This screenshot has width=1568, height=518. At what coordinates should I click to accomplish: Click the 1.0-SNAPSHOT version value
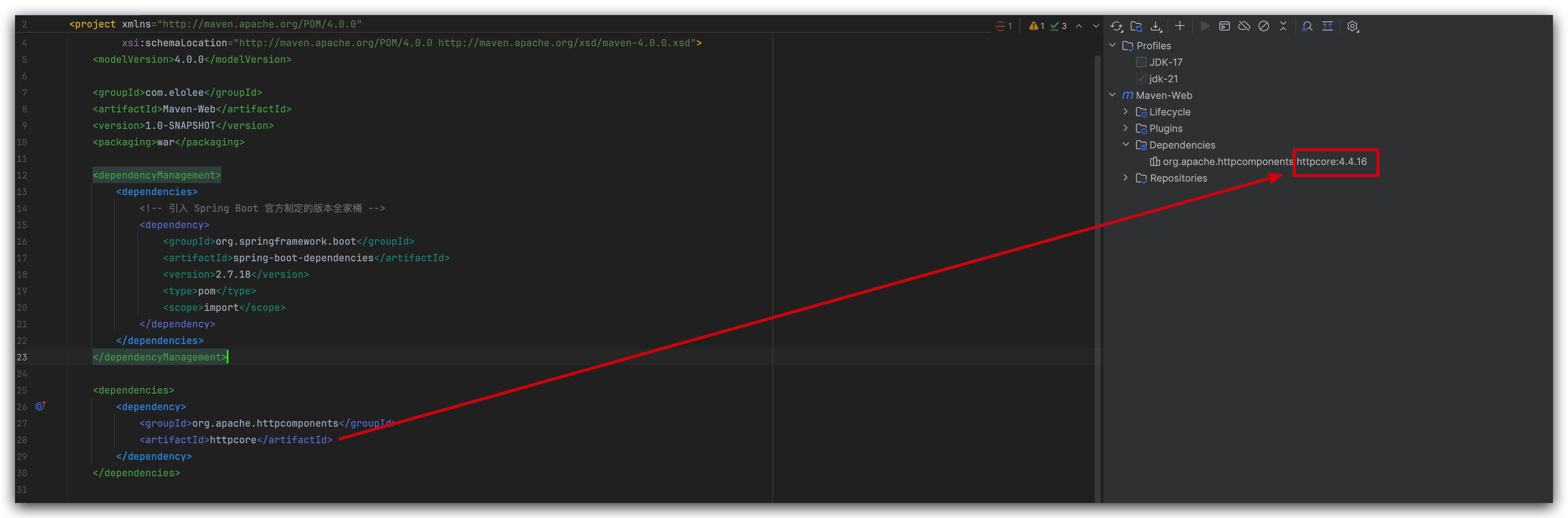click(x=180, y=126)
